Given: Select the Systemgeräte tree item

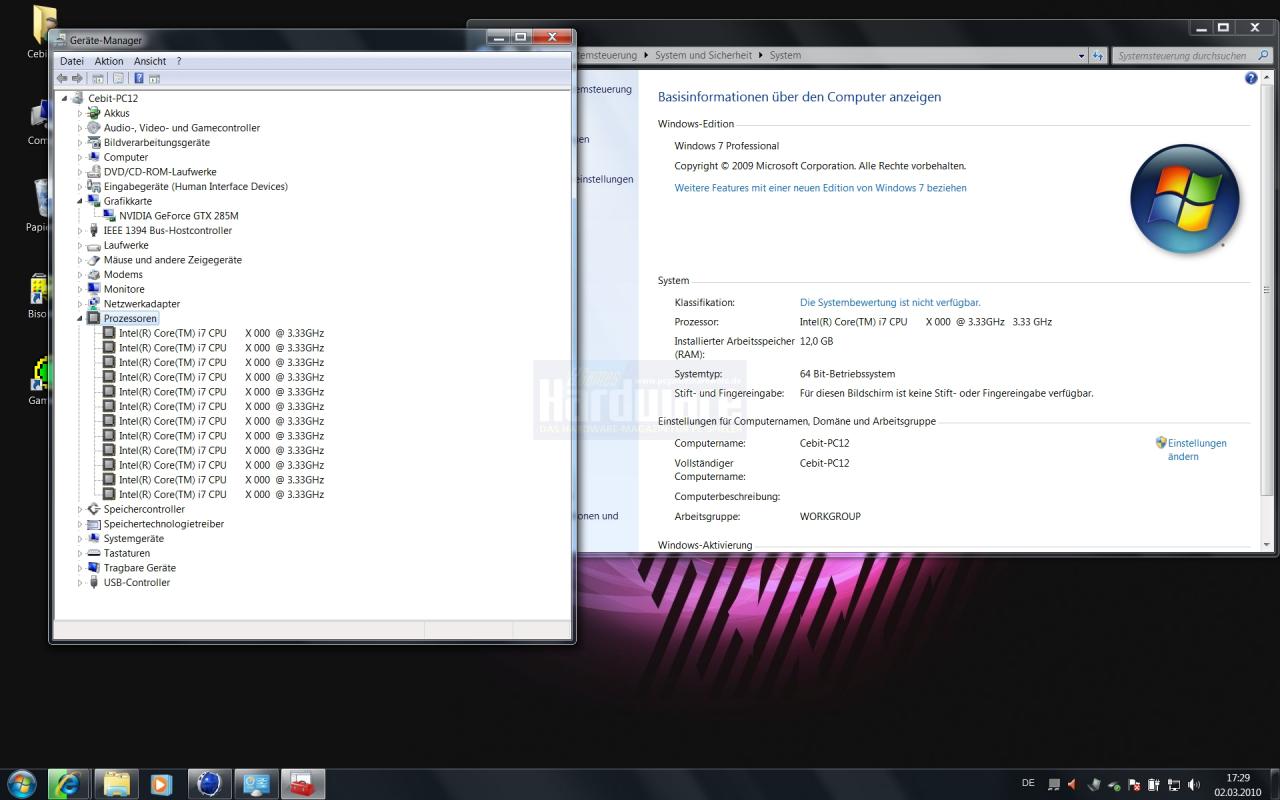Looking at the screenshot, I should [133, 538].
